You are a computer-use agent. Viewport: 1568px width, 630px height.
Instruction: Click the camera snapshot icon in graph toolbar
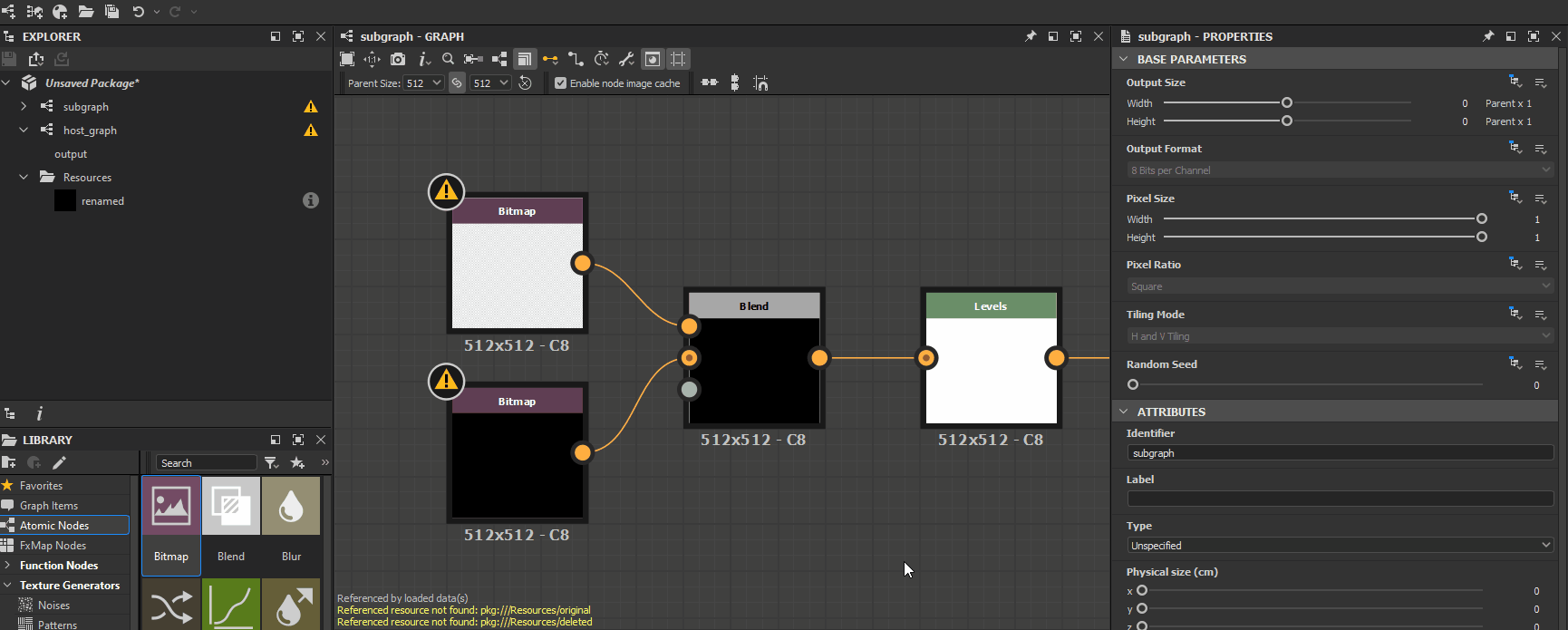(x=398, y=59)
